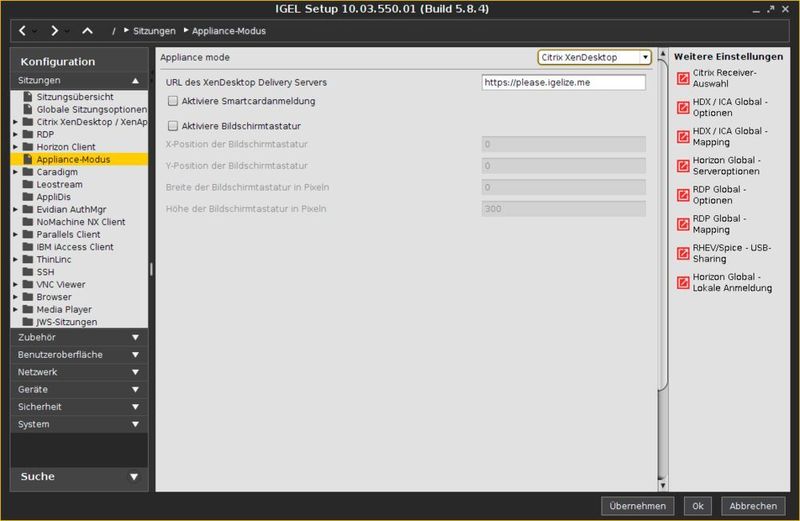Click the XenDesktop Delivery Server URL field

[562, 82]
